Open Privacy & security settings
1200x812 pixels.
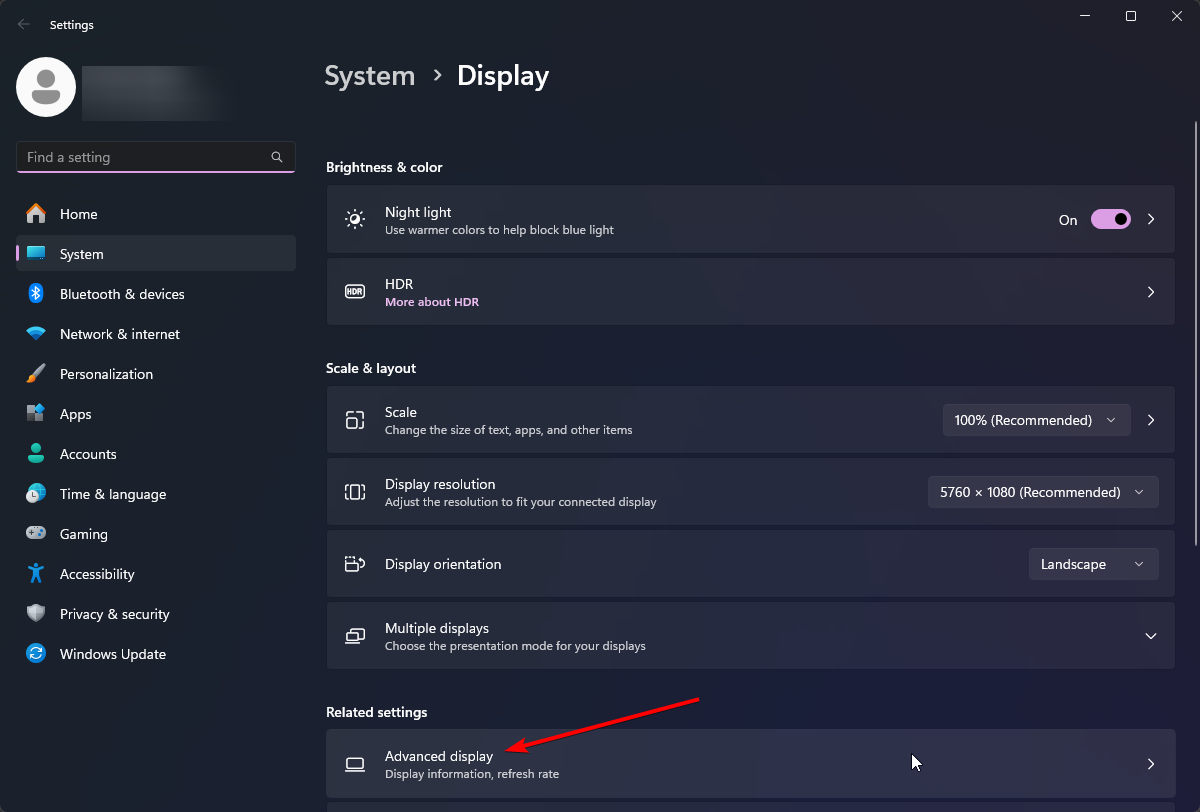click(x=156, y=614)
